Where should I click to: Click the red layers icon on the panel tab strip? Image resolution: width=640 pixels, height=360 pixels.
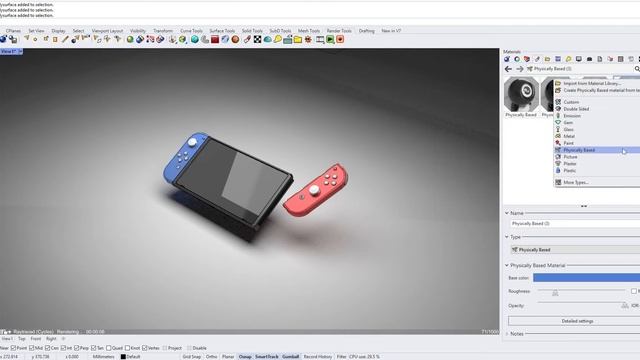[527, 59]
